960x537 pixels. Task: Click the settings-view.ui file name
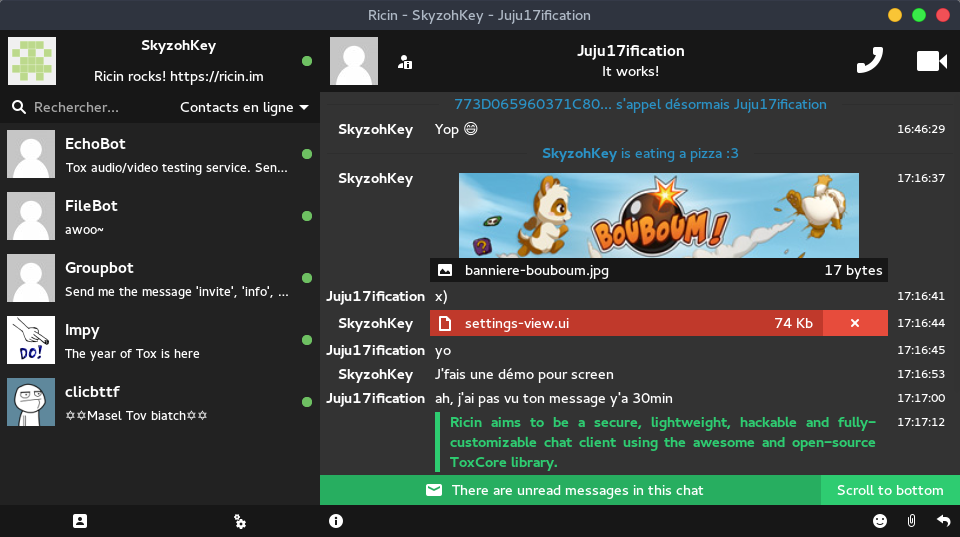(x=517, y=323)
